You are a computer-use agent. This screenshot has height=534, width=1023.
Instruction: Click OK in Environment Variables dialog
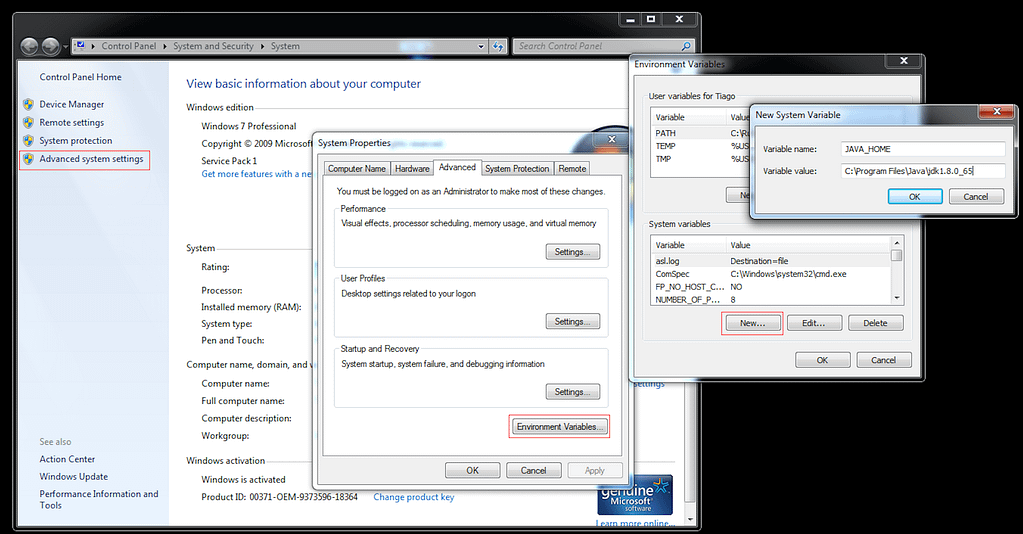[822, 360]
